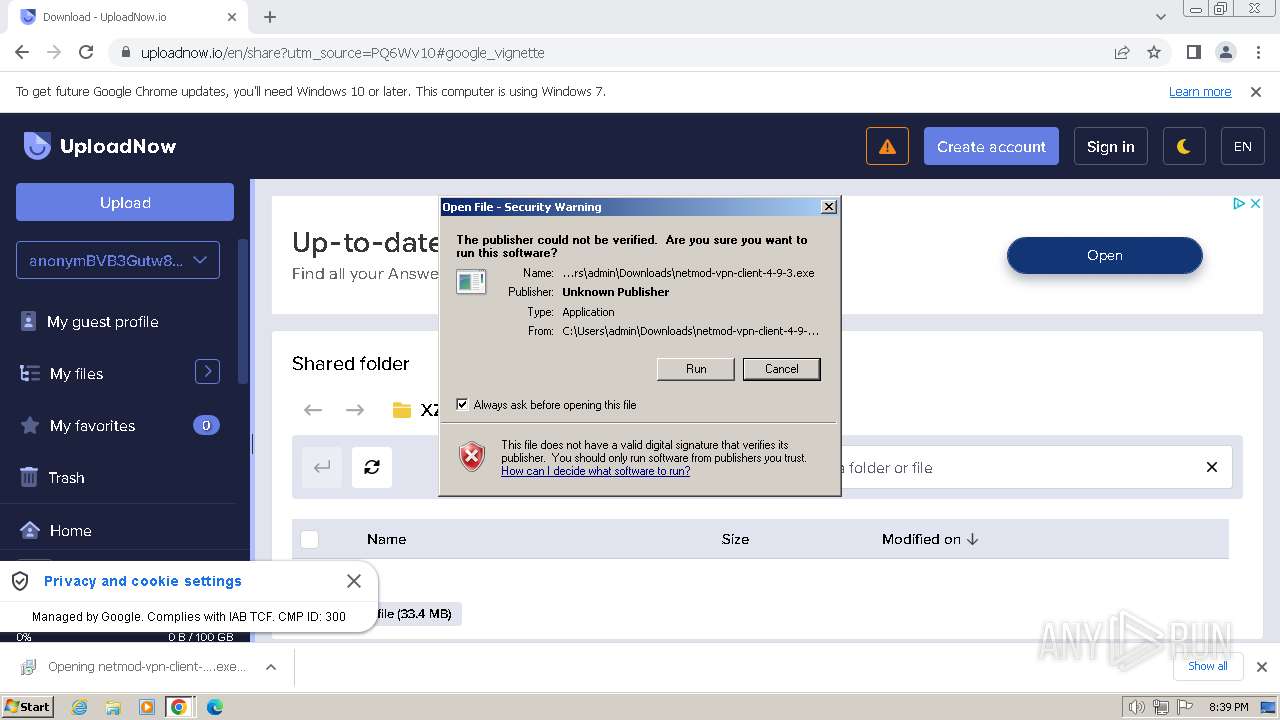Image resolution: width=1280 pixels, height=720 pixels.
Task: Expand My files arrow
Action: (x=207, y=372)
